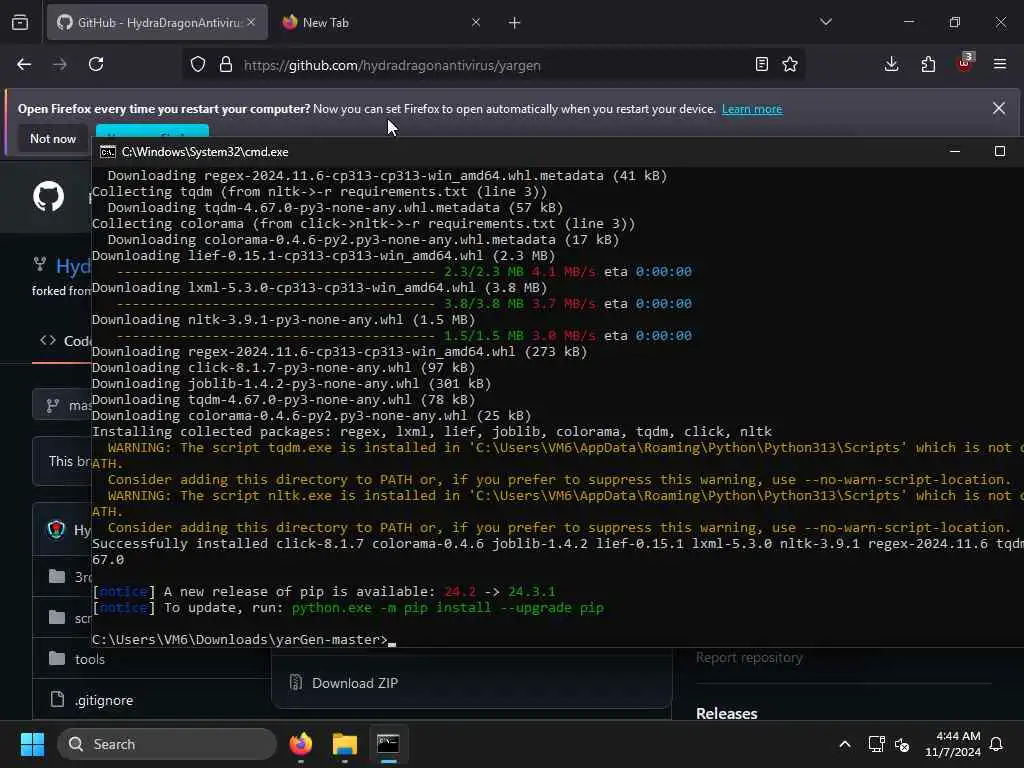Open the Windows Start menu

32,744
